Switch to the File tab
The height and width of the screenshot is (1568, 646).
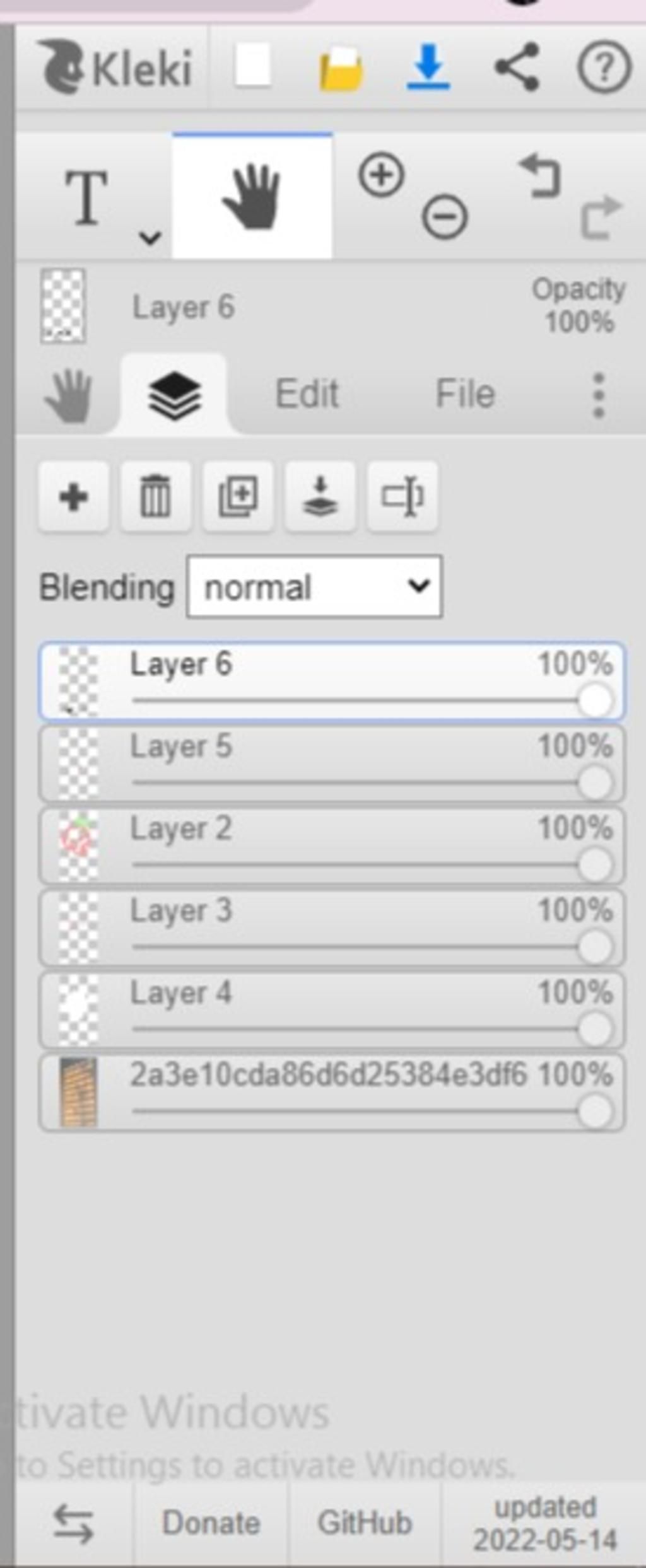(x=466, y=394)
